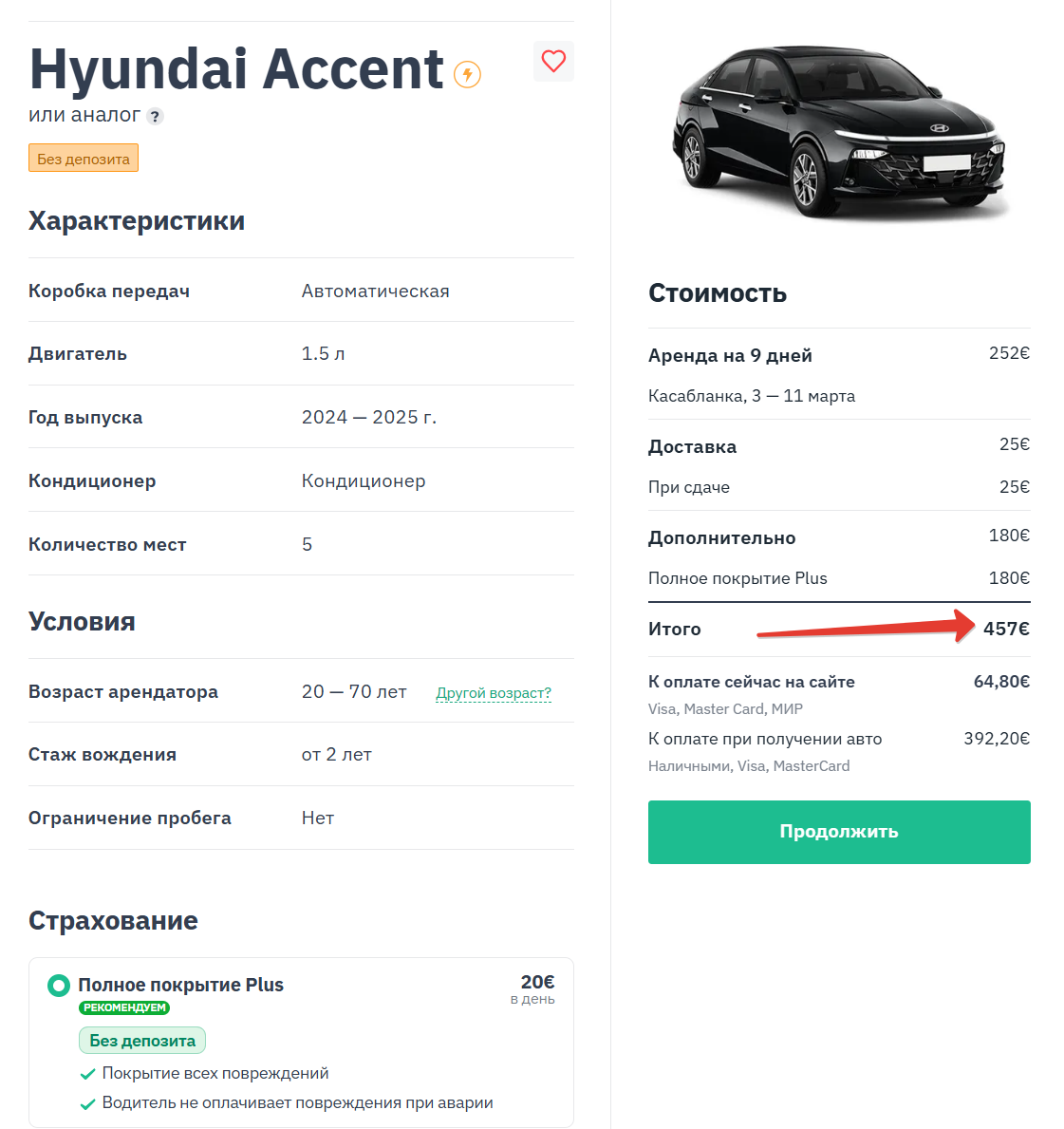
Task: Click the 20€ per day insurance price
Action: 537,982
